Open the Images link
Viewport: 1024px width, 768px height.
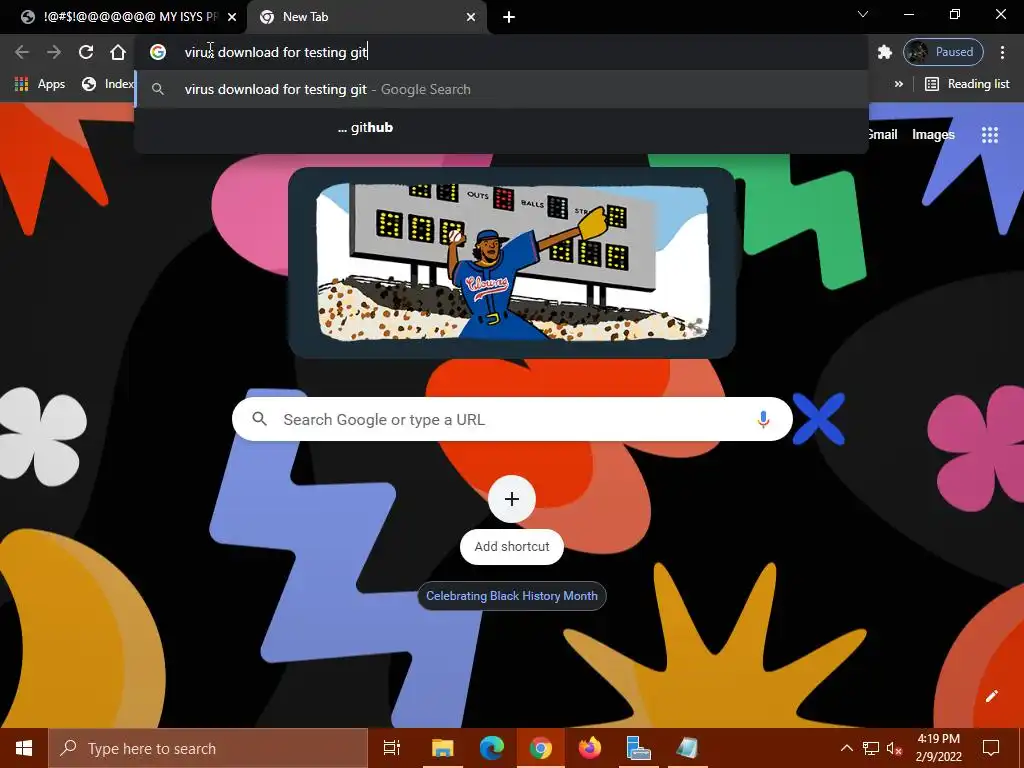pos(933,135)
